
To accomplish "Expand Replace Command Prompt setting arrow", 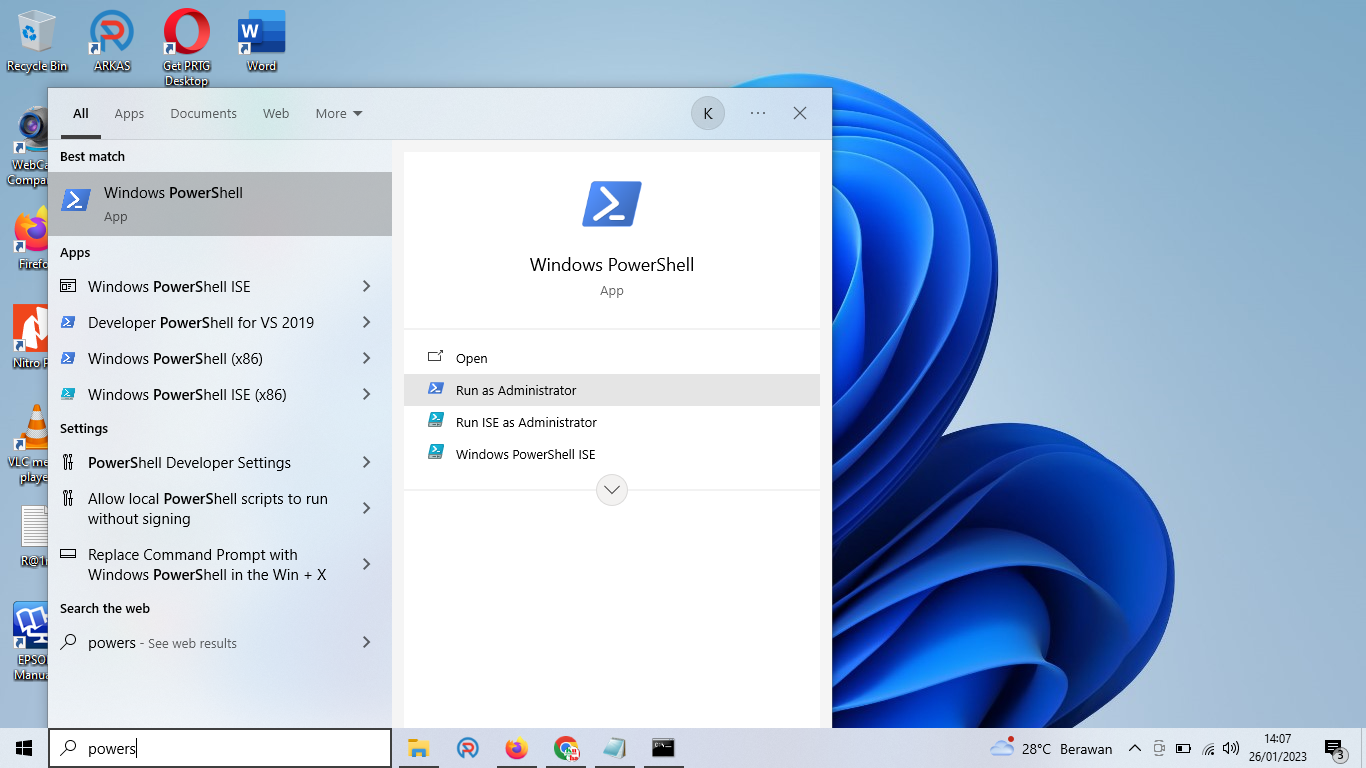I will (x=367, y=564).
